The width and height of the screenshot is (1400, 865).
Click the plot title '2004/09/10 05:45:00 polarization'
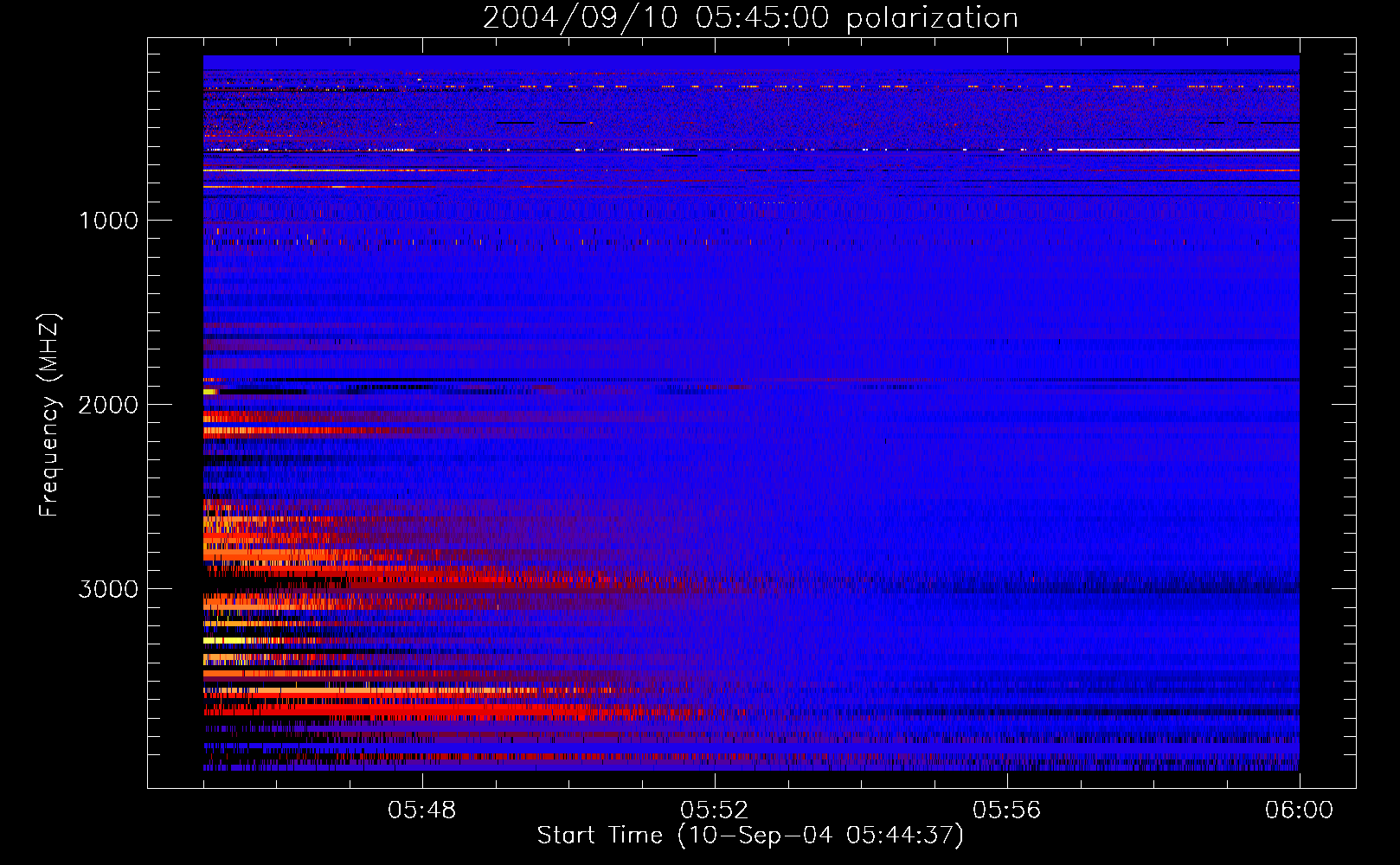(x=750, y=17)
